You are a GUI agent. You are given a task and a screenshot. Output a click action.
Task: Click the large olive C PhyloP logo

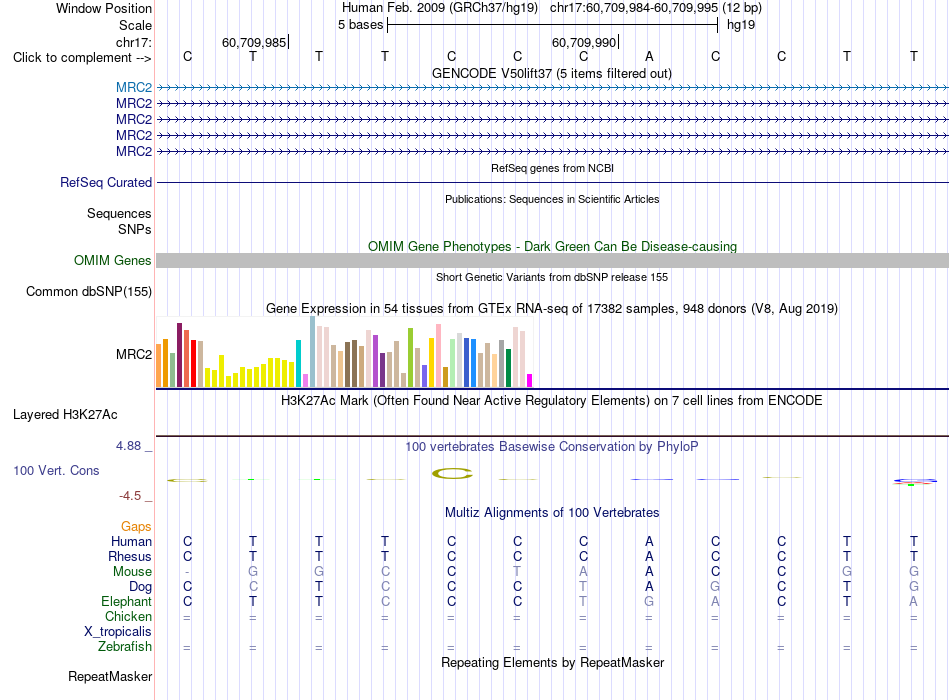[452, 473]
